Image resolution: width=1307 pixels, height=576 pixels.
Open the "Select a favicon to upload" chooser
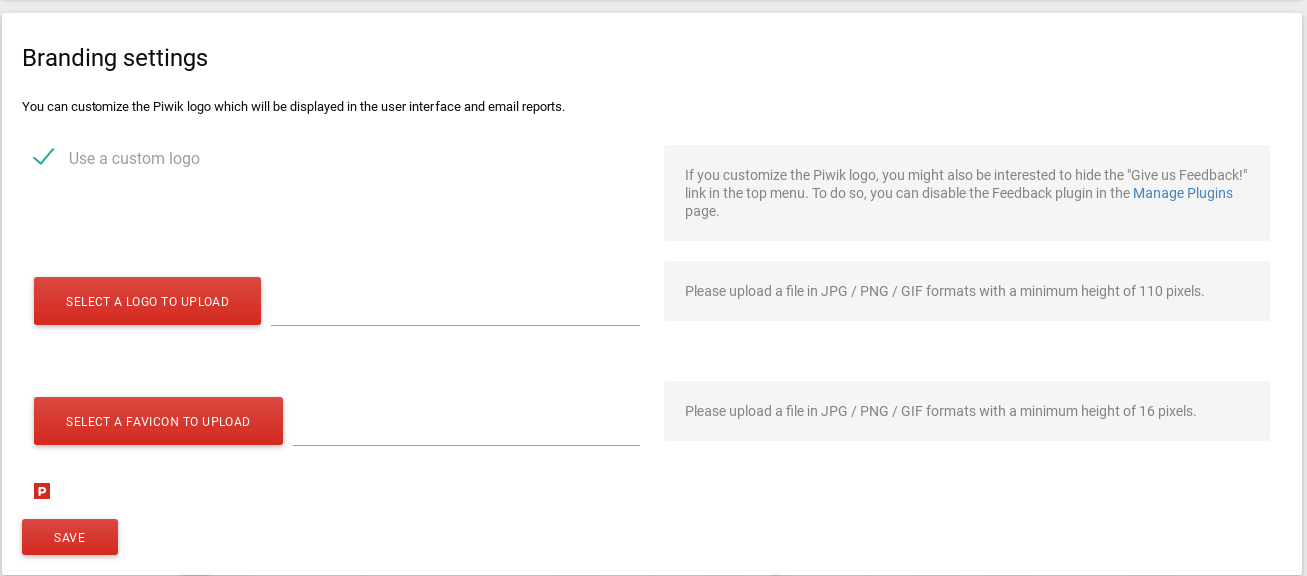point(158,421)
